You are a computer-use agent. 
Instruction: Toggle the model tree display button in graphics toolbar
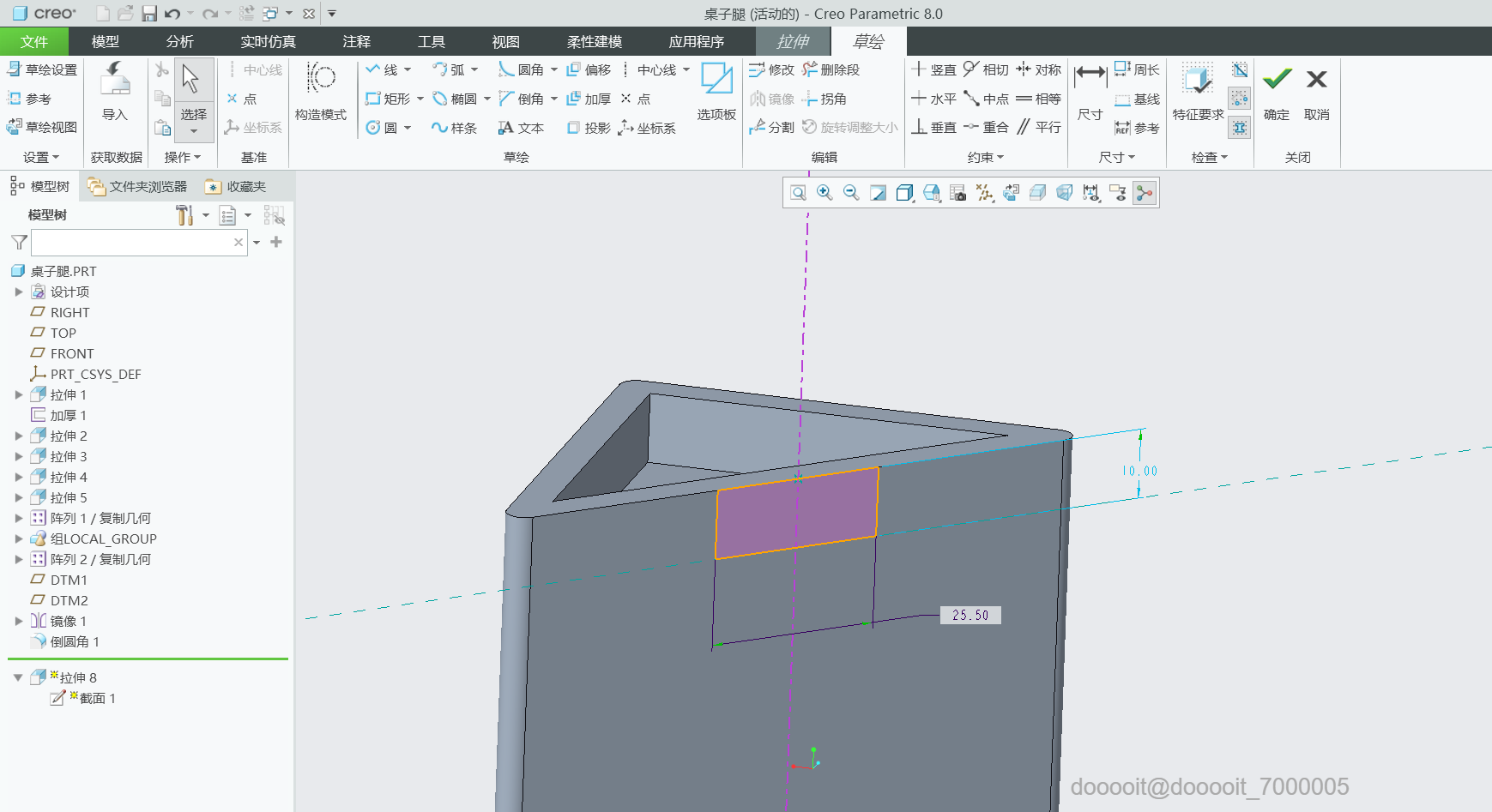(x=1145, y=193)
